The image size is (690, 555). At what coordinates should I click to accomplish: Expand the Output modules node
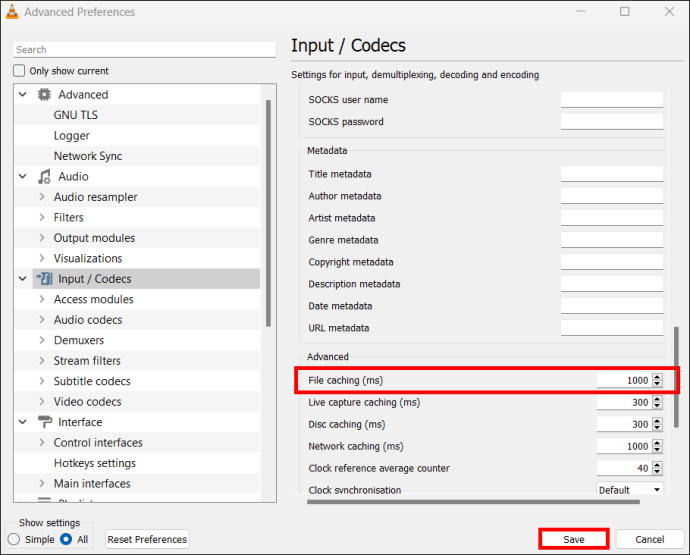coord(42,238)
